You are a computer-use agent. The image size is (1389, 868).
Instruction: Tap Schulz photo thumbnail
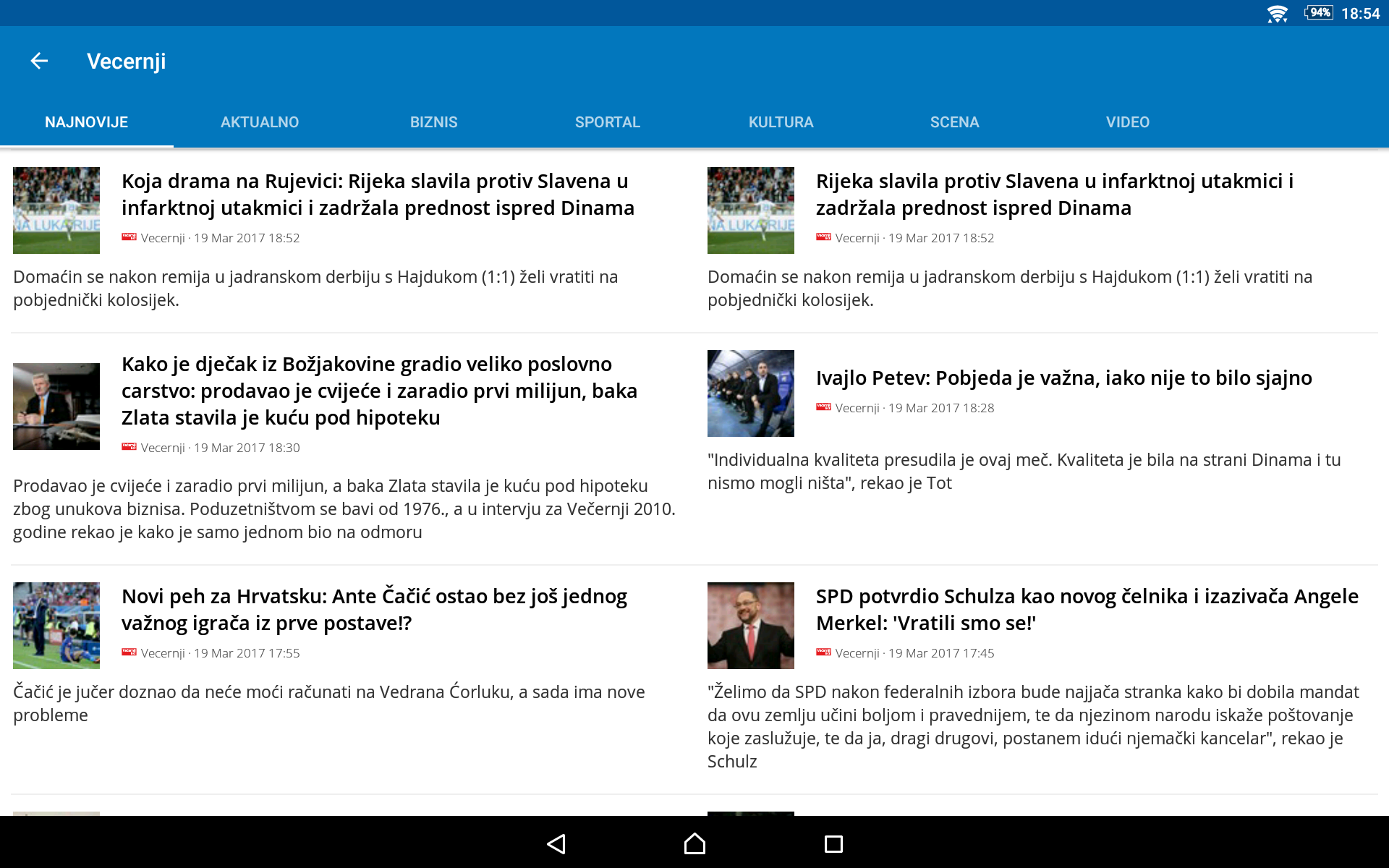point(750,626)
